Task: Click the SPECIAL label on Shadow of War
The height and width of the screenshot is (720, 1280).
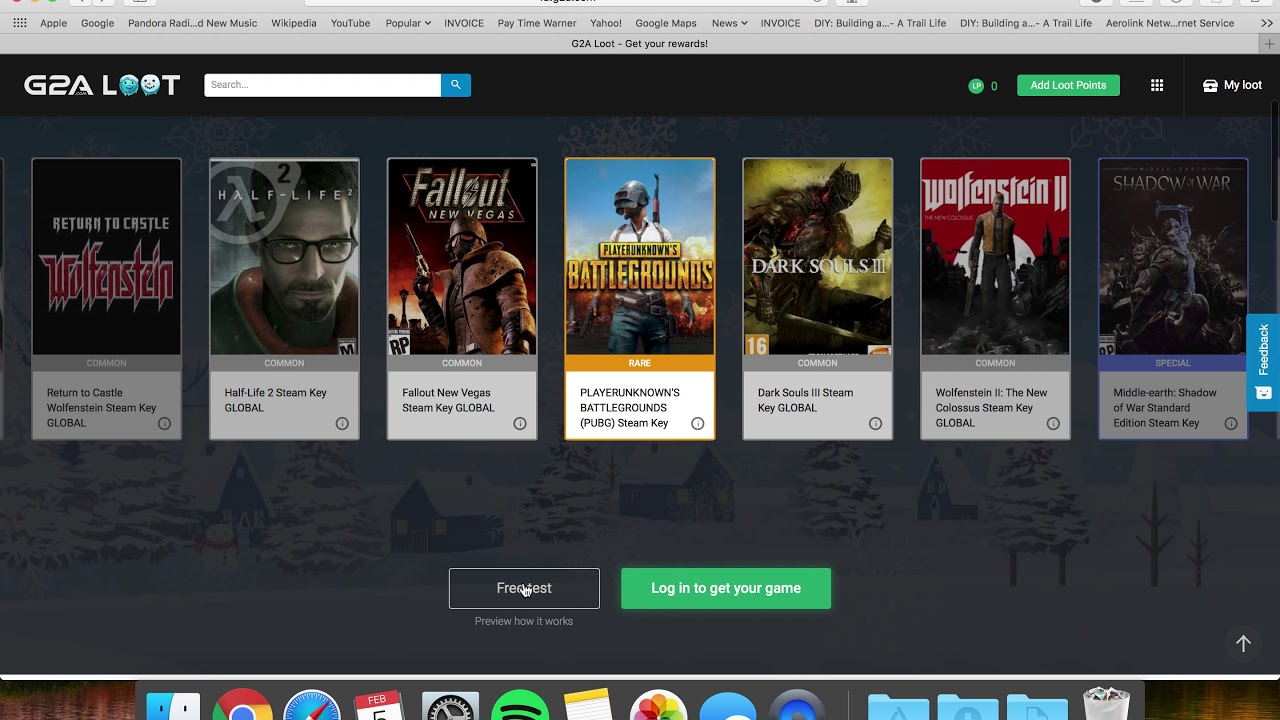Action: pos(1173,363)
